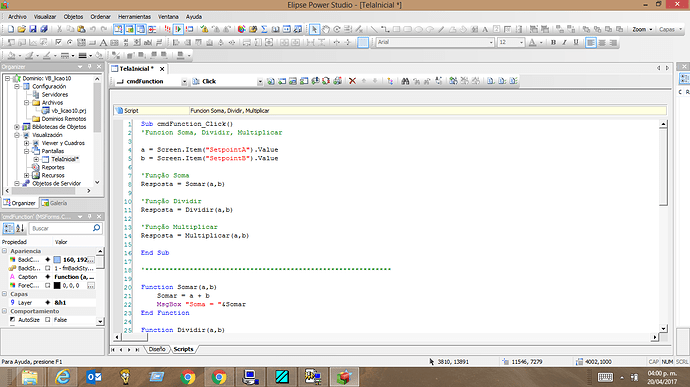Click the on-screen keyboard tray icon
The image size is (690, 387).
605,377
